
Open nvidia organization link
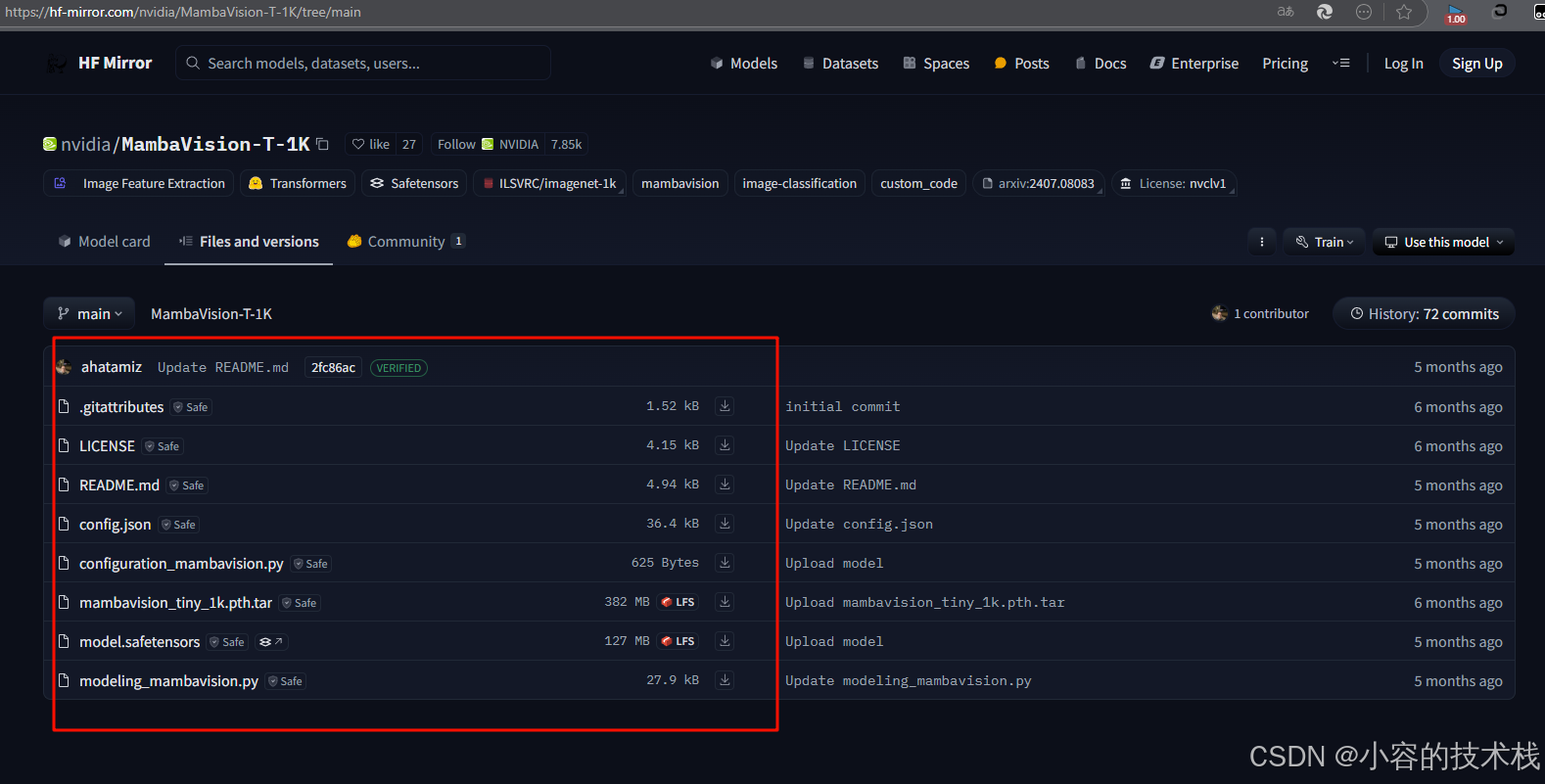click(85, 144)
